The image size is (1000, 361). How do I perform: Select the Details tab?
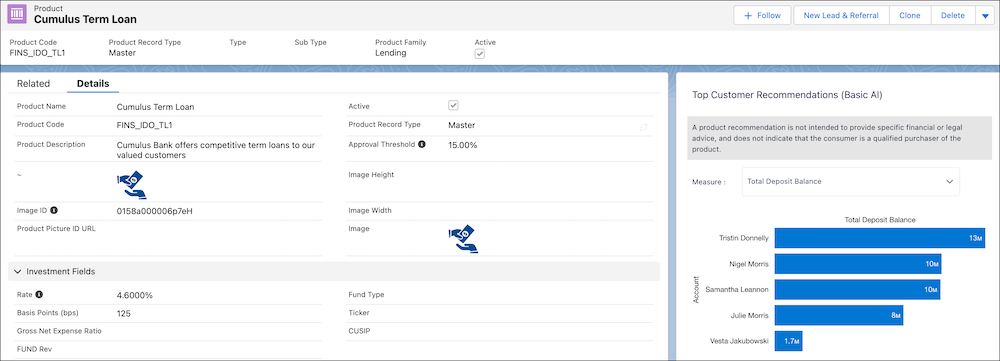coord(93,84)
